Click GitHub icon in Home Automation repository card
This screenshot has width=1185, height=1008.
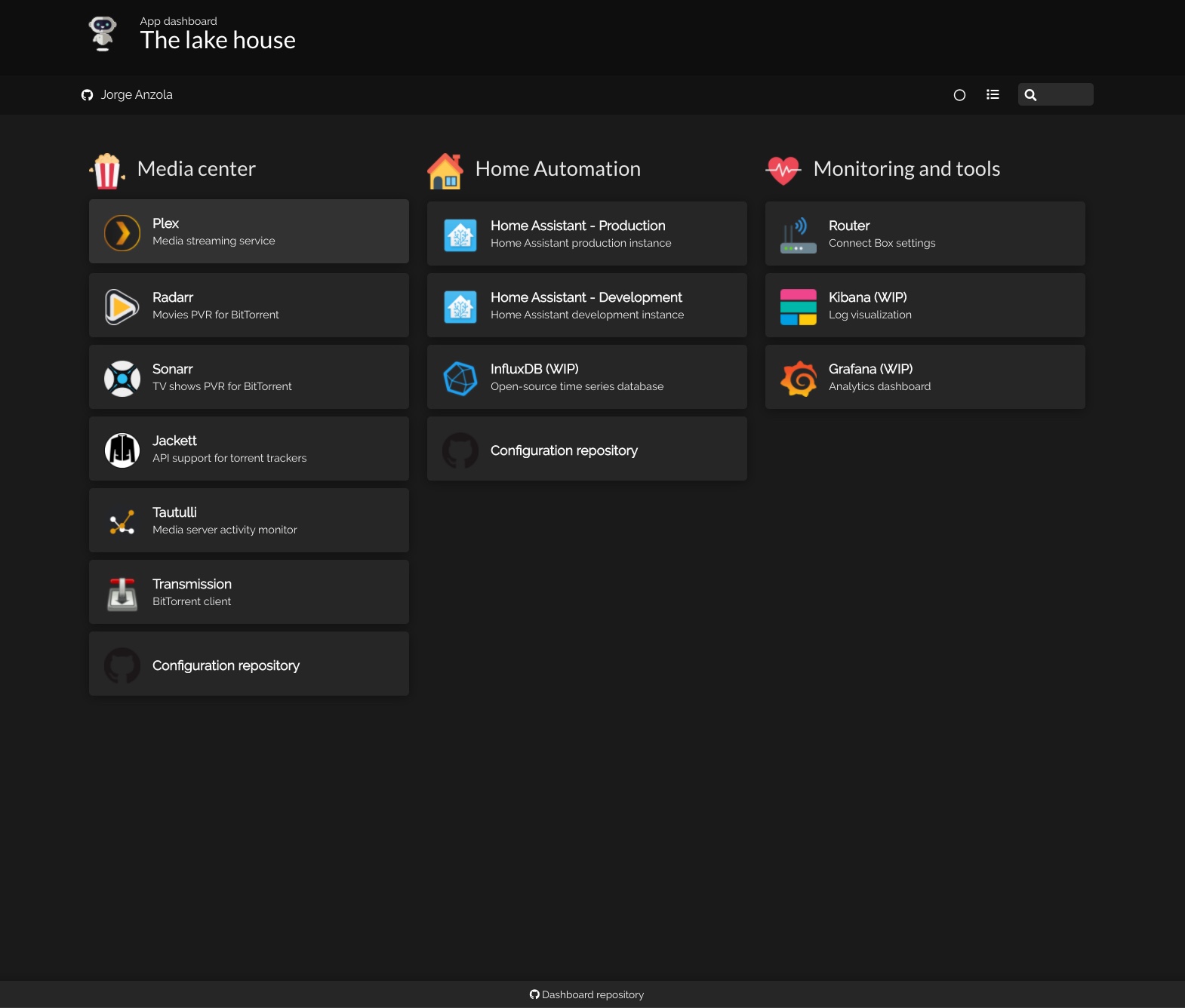[x=460, y=450]
